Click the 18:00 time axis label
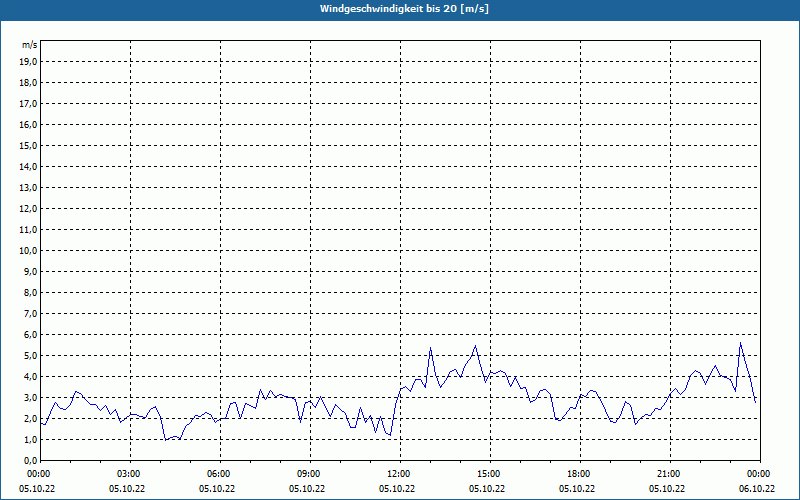The width and height of the screenshot is (800, 500). [579, 474]
